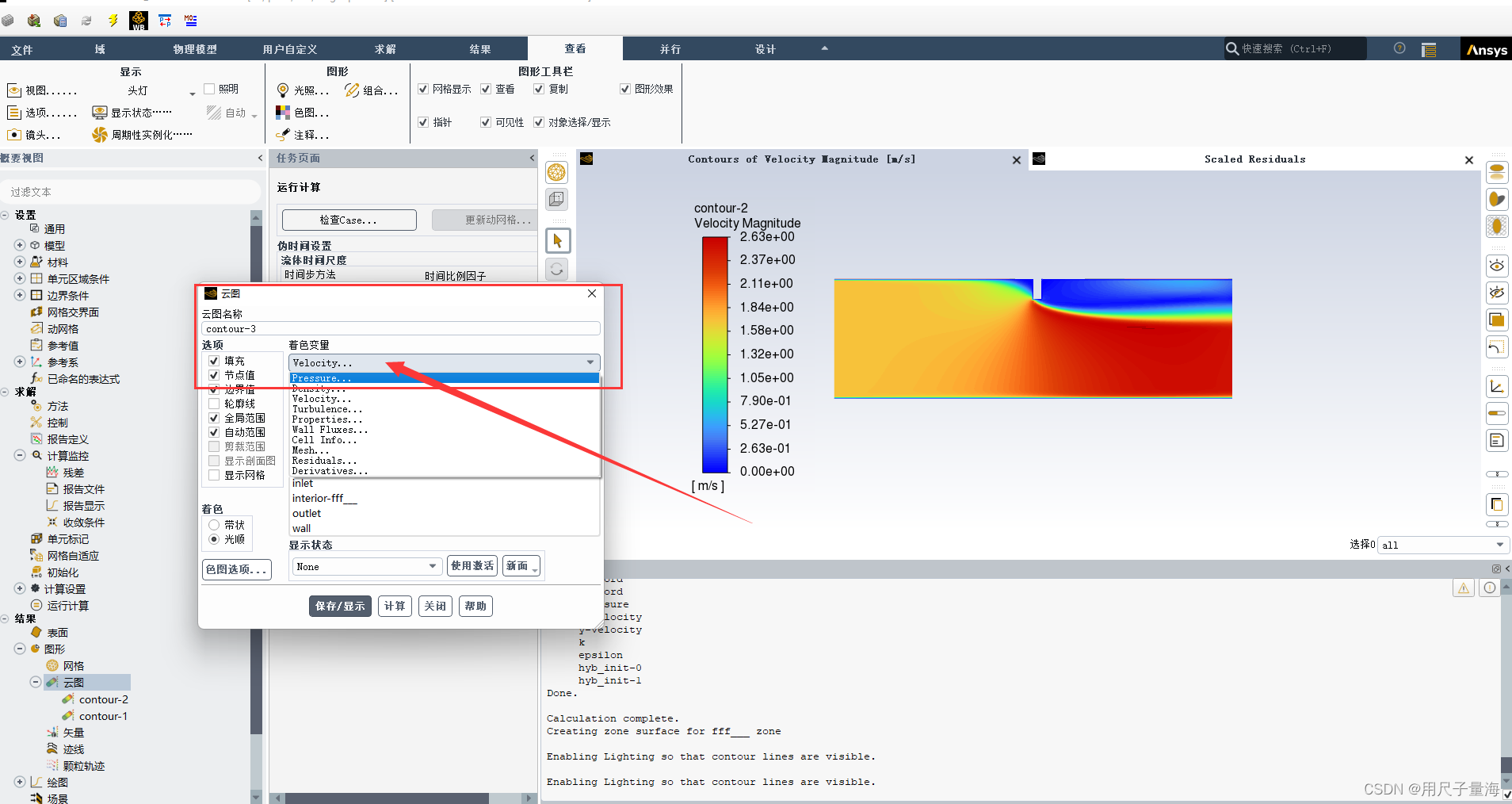Click 帮助 Help button in contour dialog

pos(475,606)
